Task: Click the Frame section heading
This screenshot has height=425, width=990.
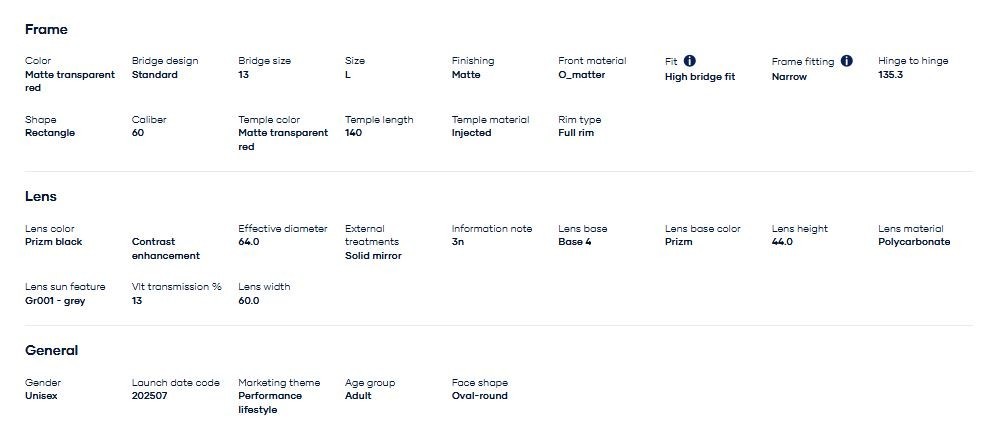Action: click(x=46, y=30)
